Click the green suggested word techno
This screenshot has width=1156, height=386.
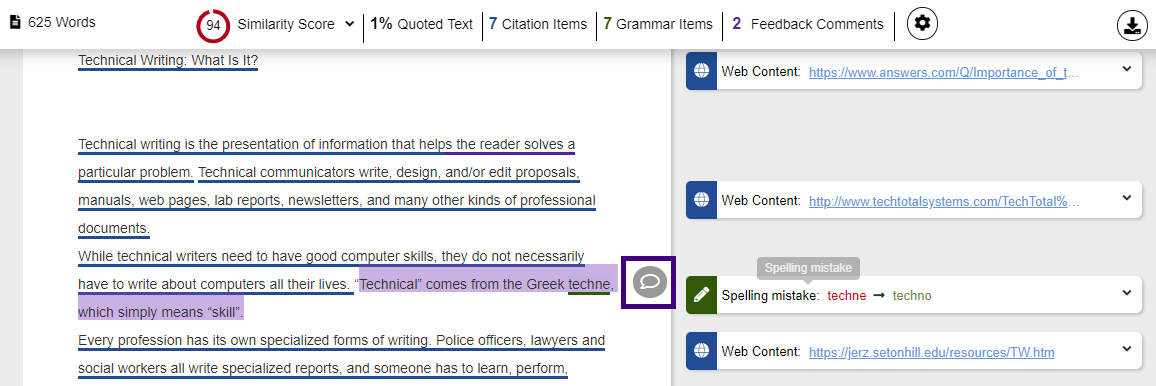(x=912, y=296)
